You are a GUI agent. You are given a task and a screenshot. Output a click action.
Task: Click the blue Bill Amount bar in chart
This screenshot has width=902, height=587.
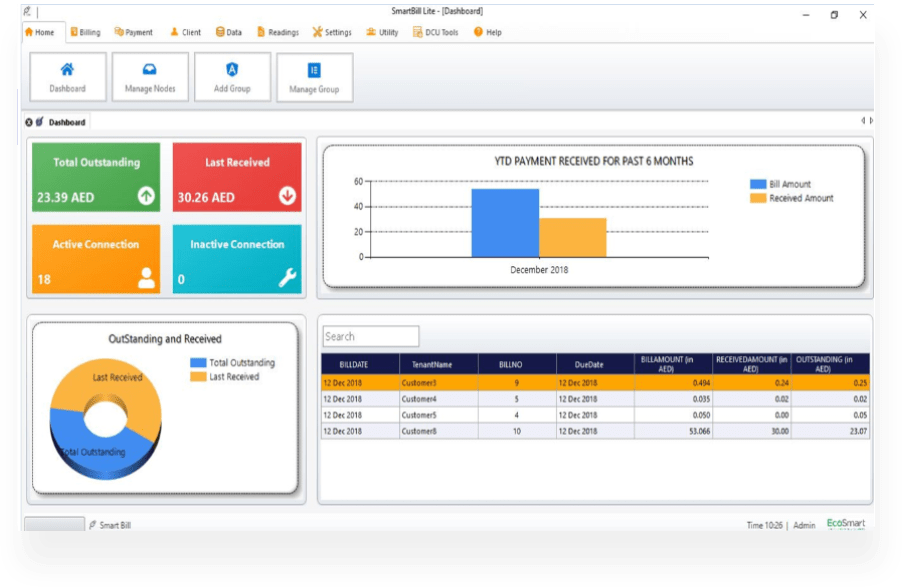click(505, 222)
